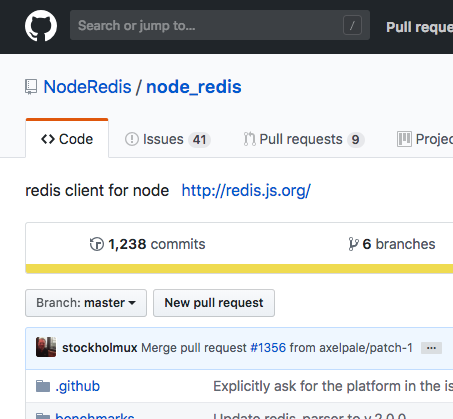Screen dimensions: 453x419
Task: Open the http://redis.js.org/ website link
Action: click(x=246, y=191)
